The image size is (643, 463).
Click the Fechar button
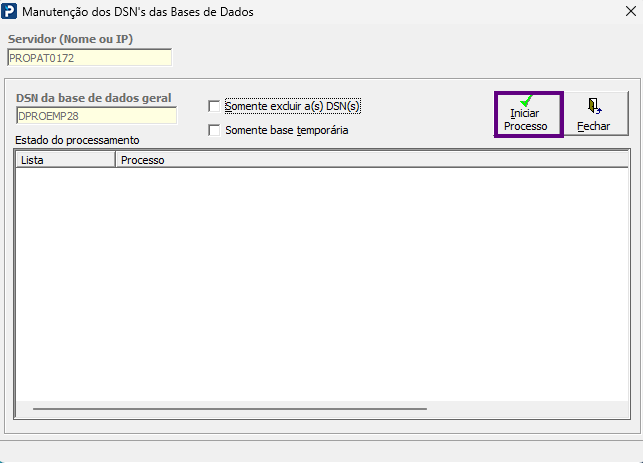tap(595, 114)
